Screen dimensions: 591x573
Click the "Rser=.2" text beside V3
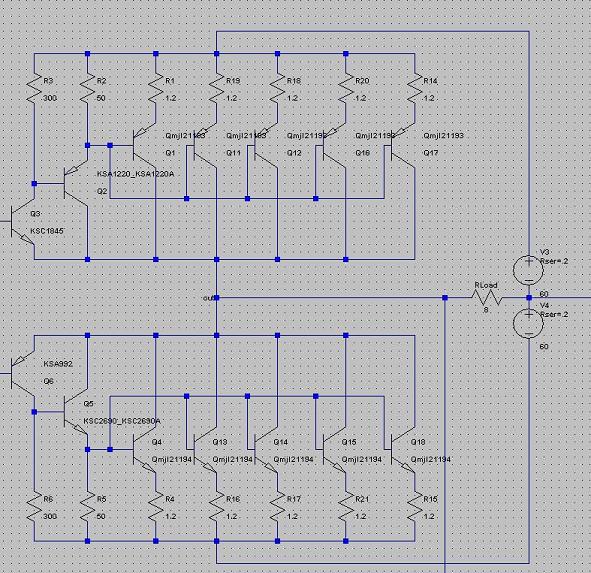tap(554, 261)
